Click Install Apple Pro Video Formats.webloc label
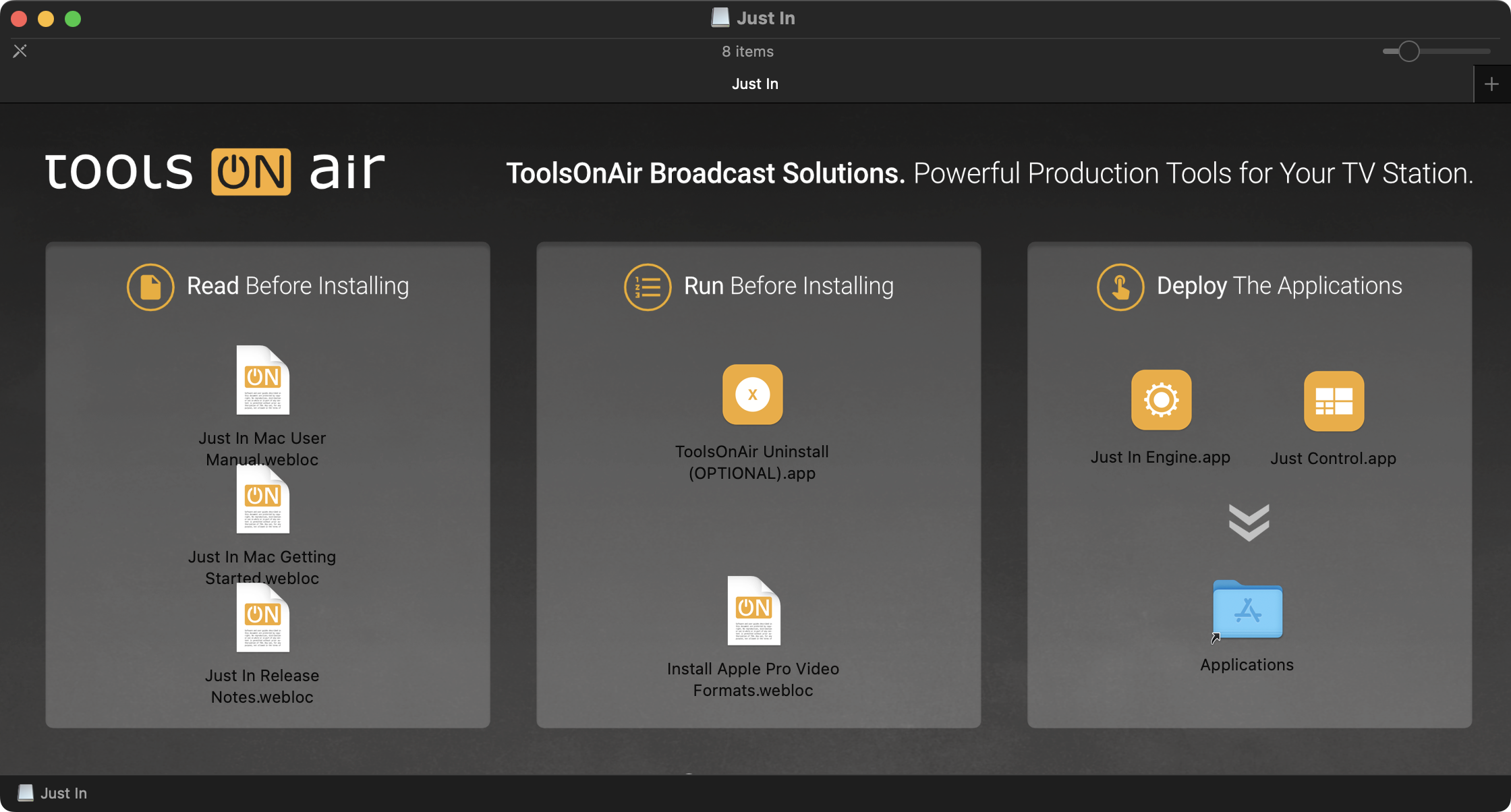Screen dimensions: 1511x812 click(x=753, y=679)
